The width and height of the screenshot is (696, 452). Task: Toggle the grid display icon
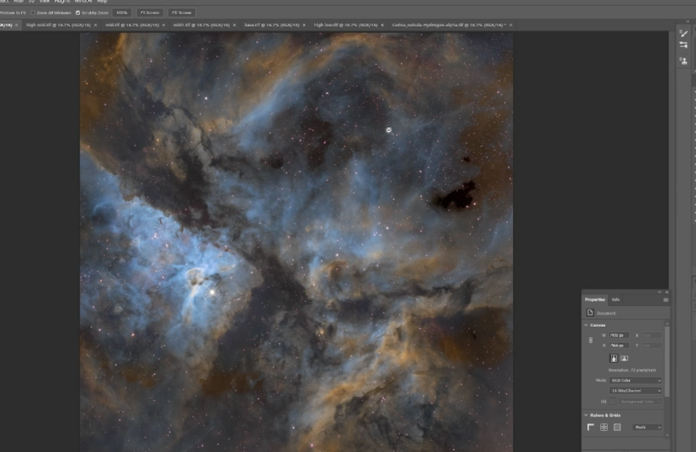tap(604, 427)
